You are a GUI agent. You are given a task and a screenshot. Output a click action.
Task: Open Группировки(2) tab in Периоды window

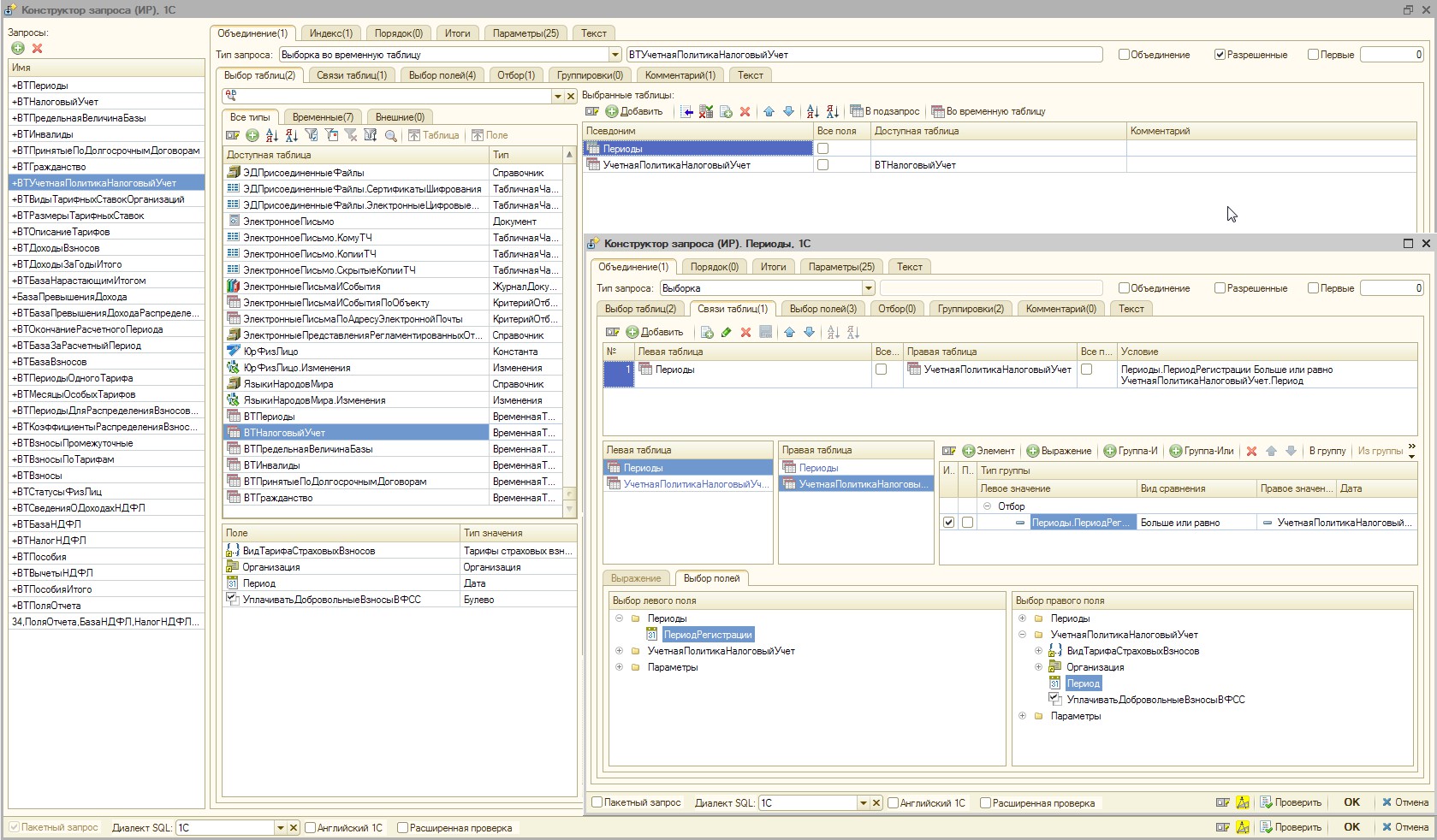click(971, 309)
